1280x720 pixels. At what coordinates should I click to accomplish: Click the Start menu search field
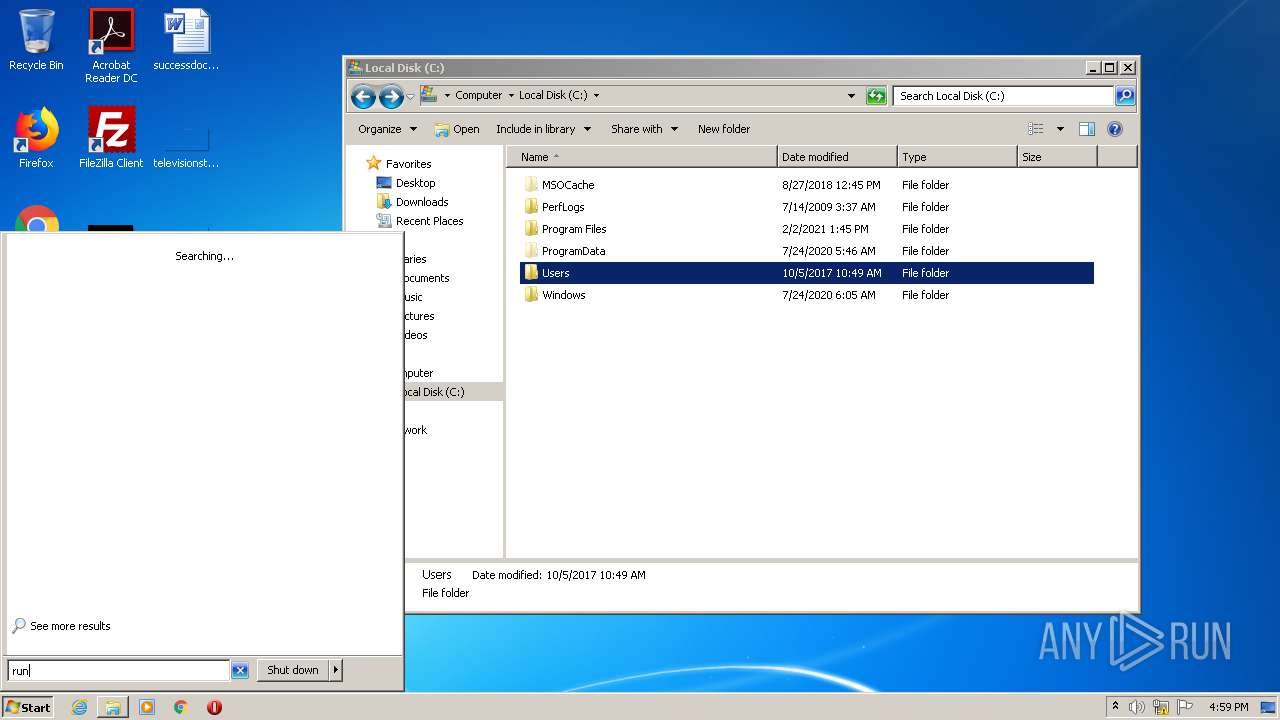click(119, 671)
